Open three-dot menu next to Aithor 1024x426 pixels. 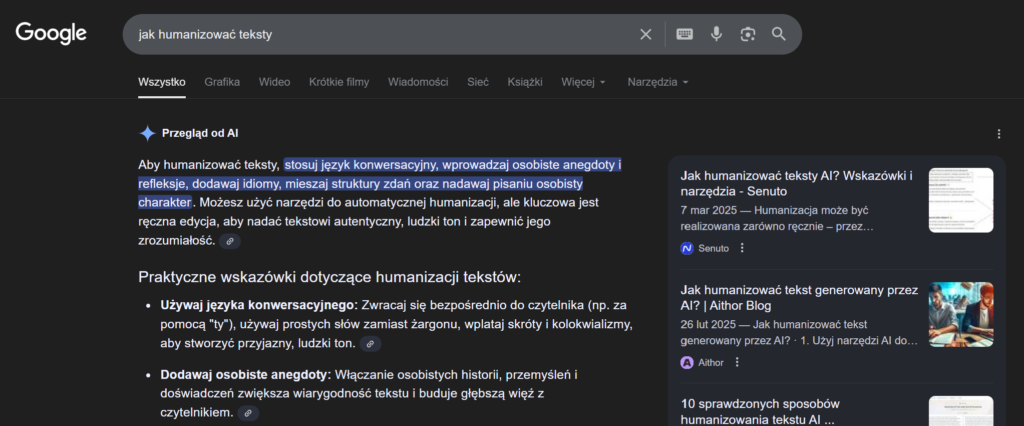(x=737, y=362)
